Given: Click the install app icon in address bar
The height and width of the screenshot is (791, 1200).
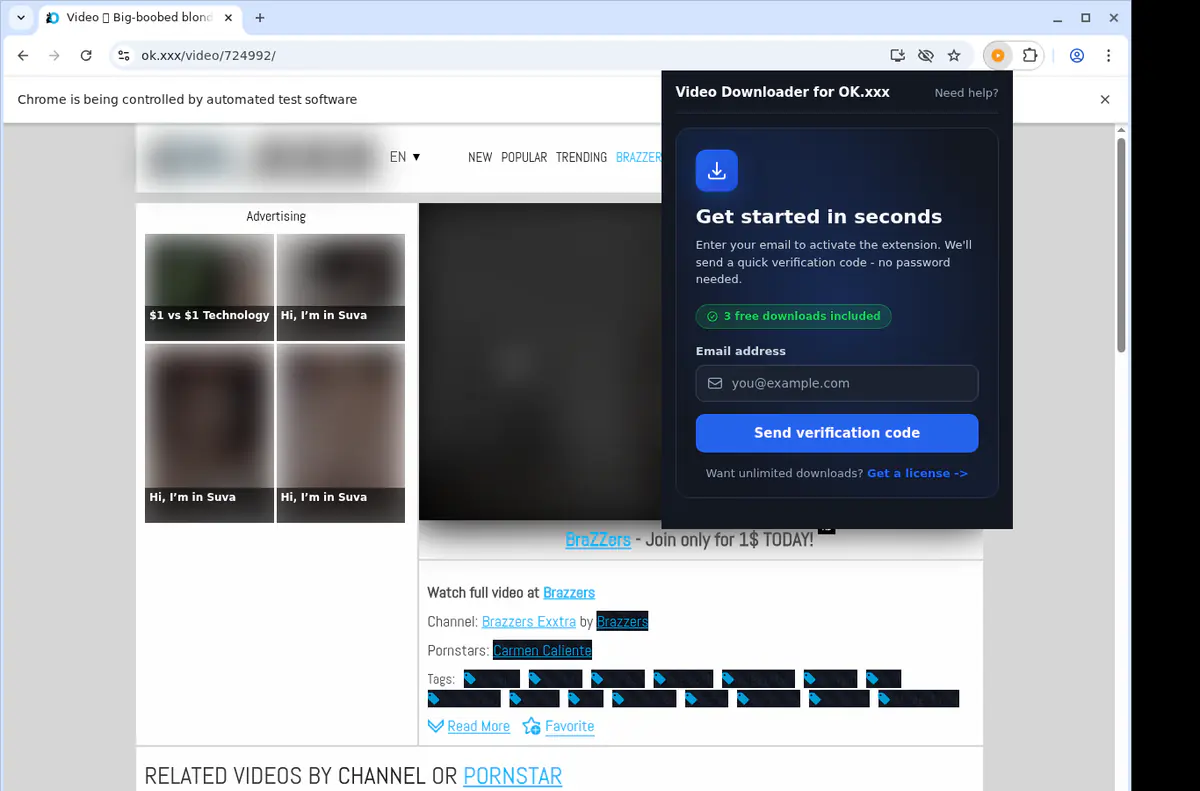Looking at the screenshot, I should click(897, 56).
